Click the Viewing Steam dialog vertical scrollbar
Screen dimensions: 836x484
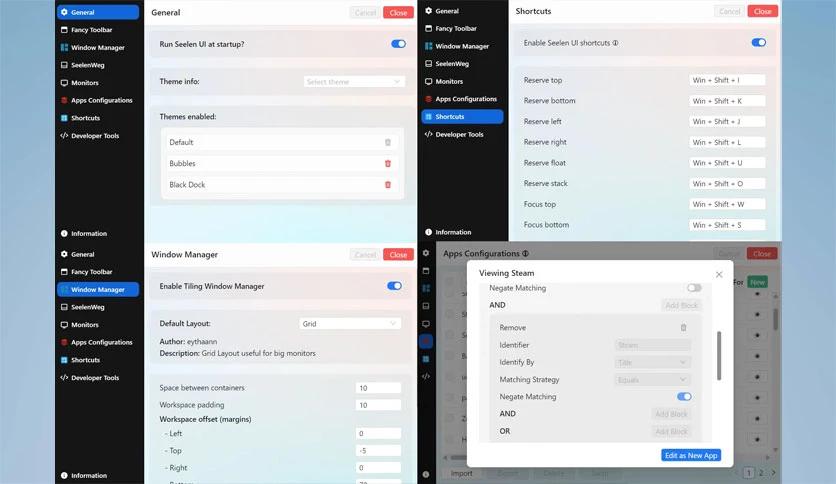coord(719,356)
